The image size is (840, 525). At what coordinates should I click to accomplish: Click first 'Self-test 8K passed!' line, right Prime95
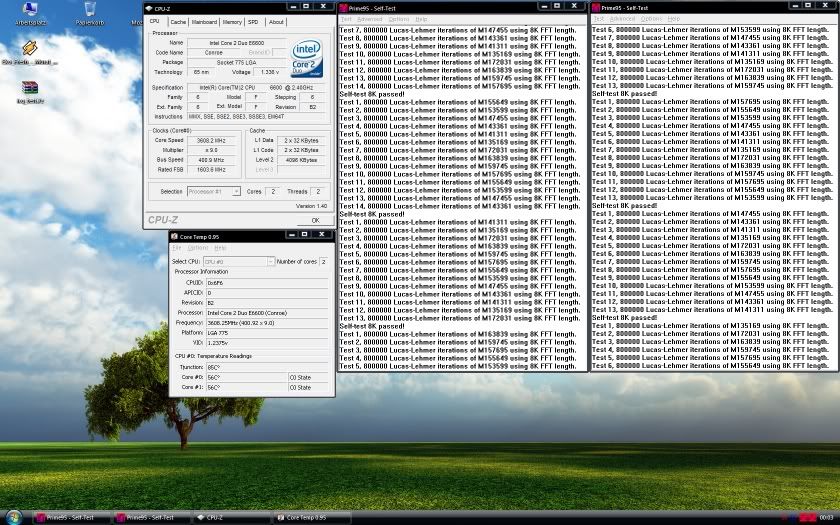tap(624, 94)
